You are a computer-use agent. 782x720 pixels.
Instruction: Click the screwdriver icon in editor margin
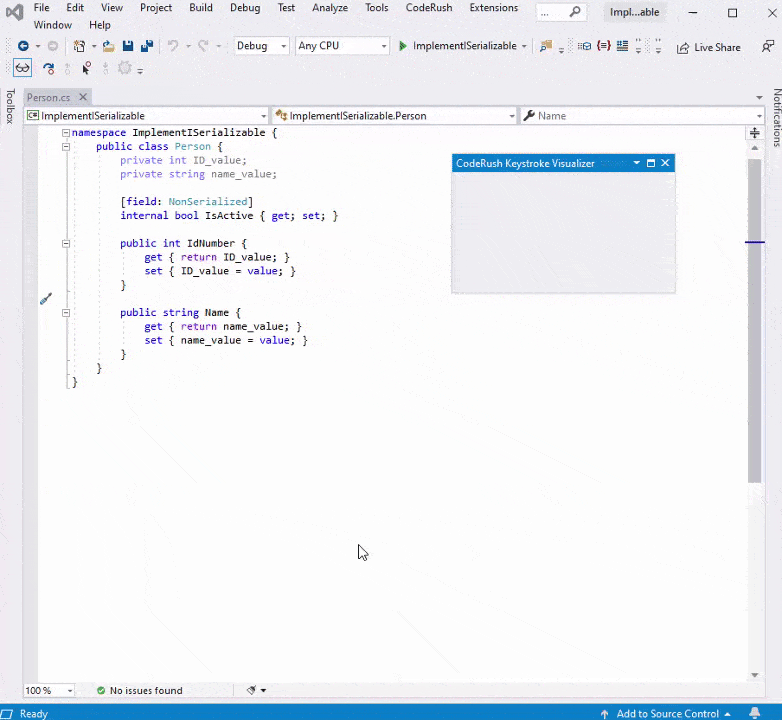coord(45,299)
